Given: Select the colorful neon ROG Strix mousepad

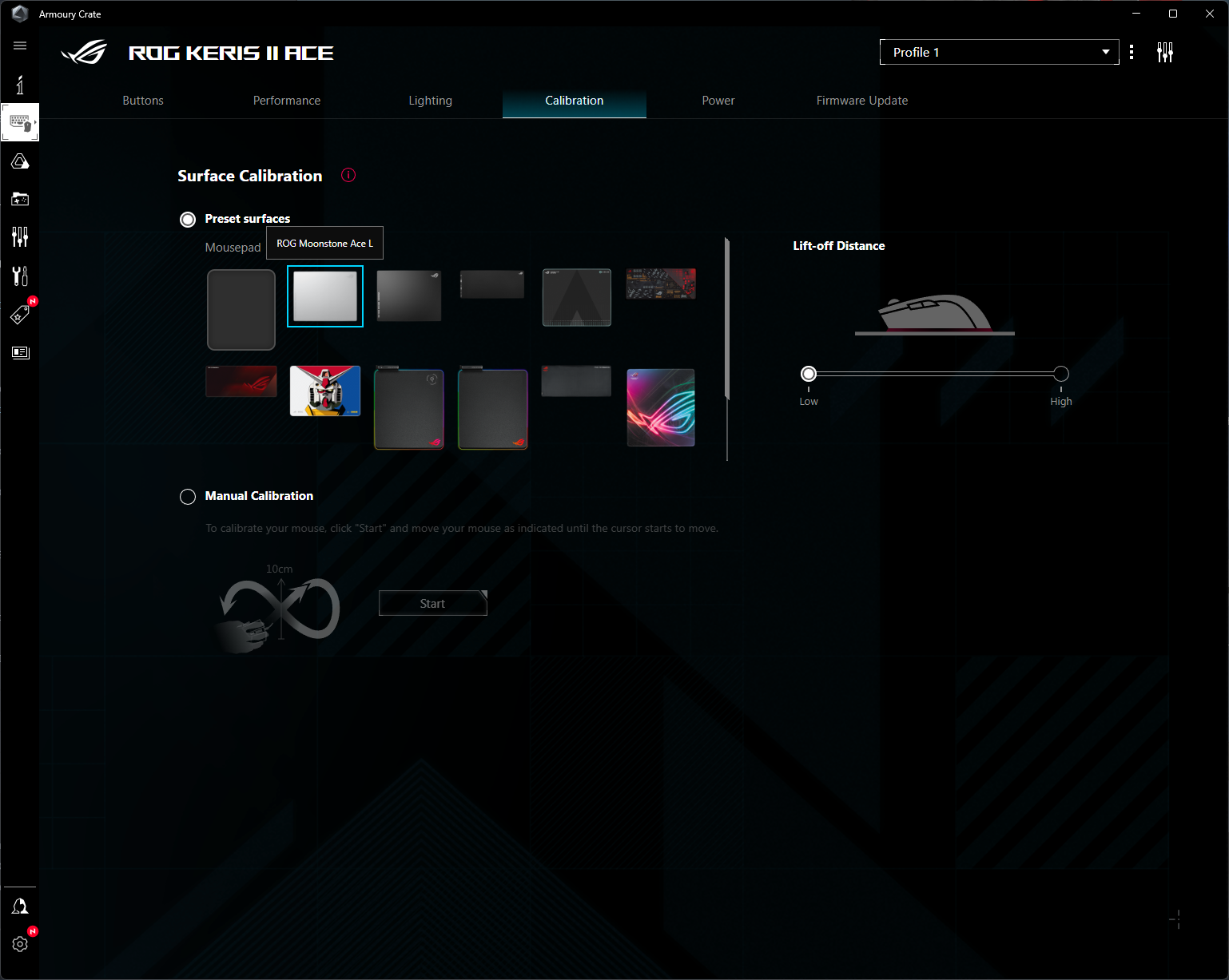Looking at the screenshot, I should [x=661, y=407].
